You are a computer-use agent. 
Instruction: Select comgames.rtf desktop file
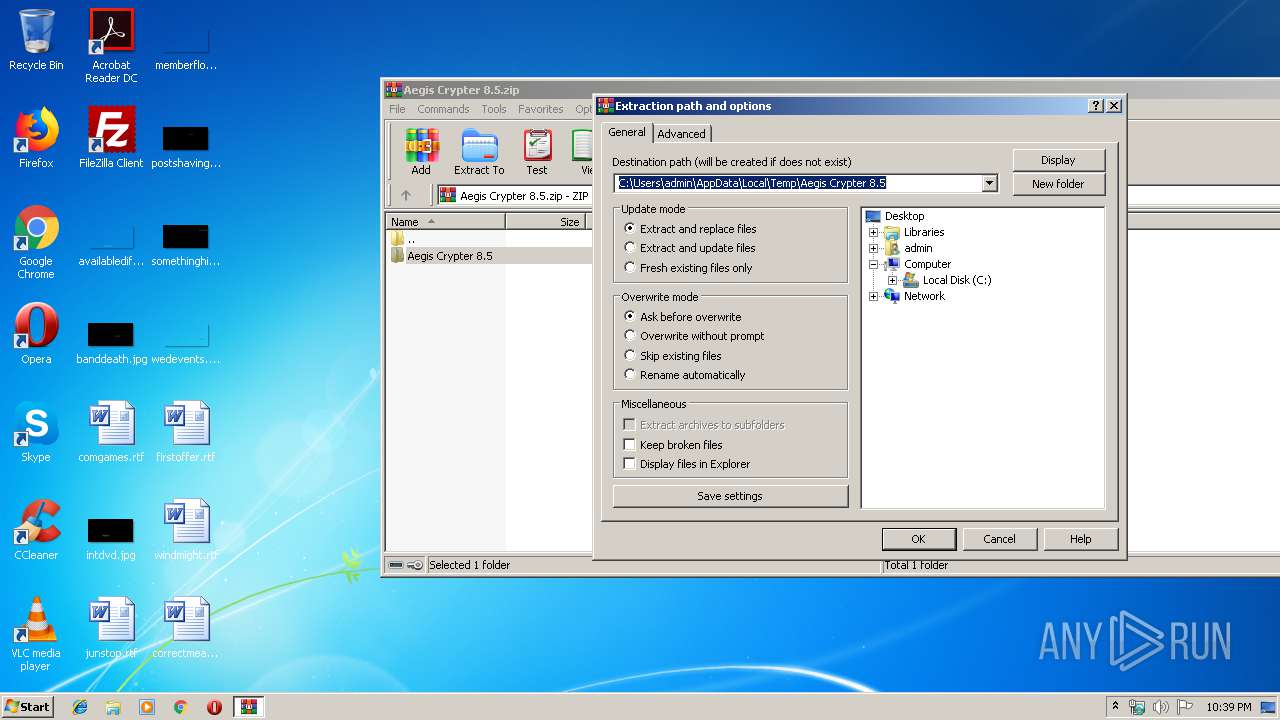pos(111,431)
